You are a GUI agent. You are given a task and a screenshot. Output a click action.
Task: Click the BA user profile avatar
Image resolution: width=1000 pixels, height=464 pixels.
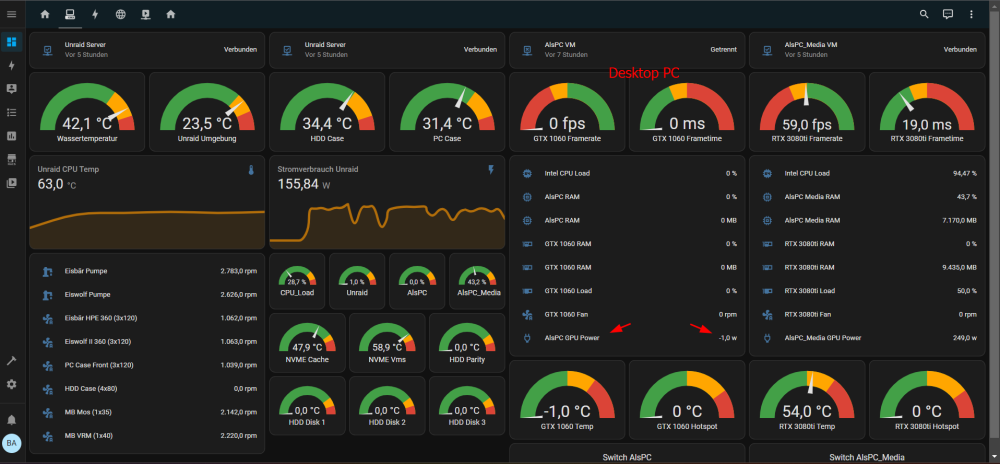point(11,444)
